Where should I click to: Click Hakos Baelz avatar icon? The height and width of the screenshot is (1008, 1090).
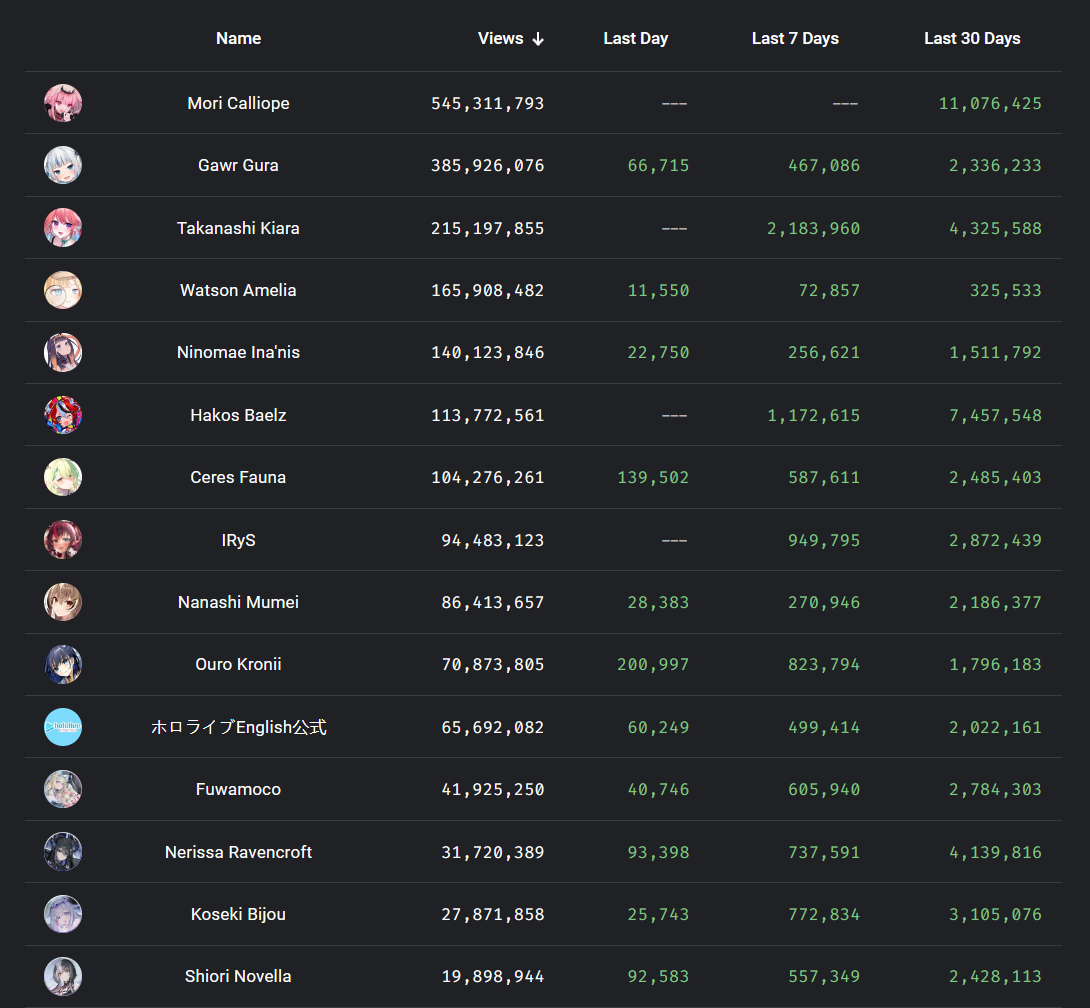click(63, 415)
